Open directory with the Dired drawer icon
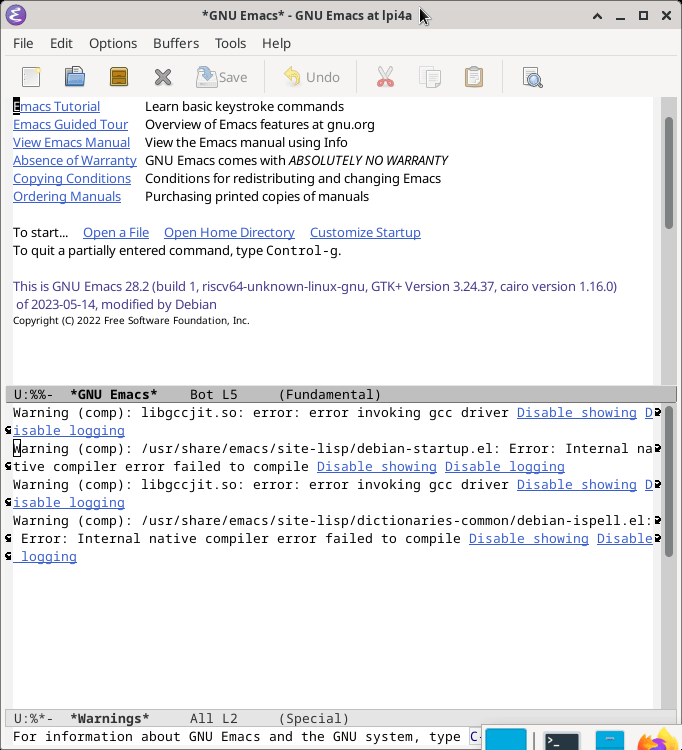This screenshot has width=682, height=750. tap(119, 77)
